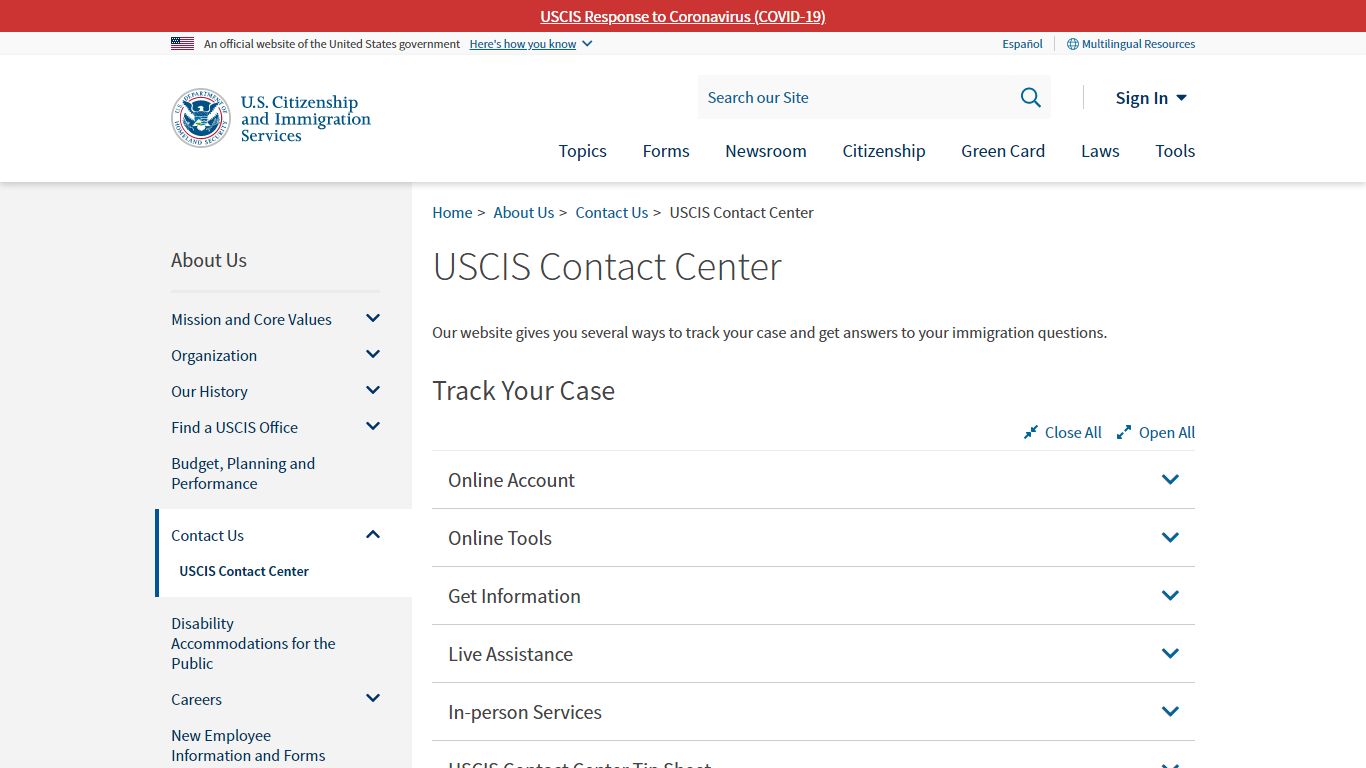Image resolution: width=1366 pixels, height=768 pixels.
Task: Open Find a USCIS Office sidebar link
Action: [x=234, y=427]
